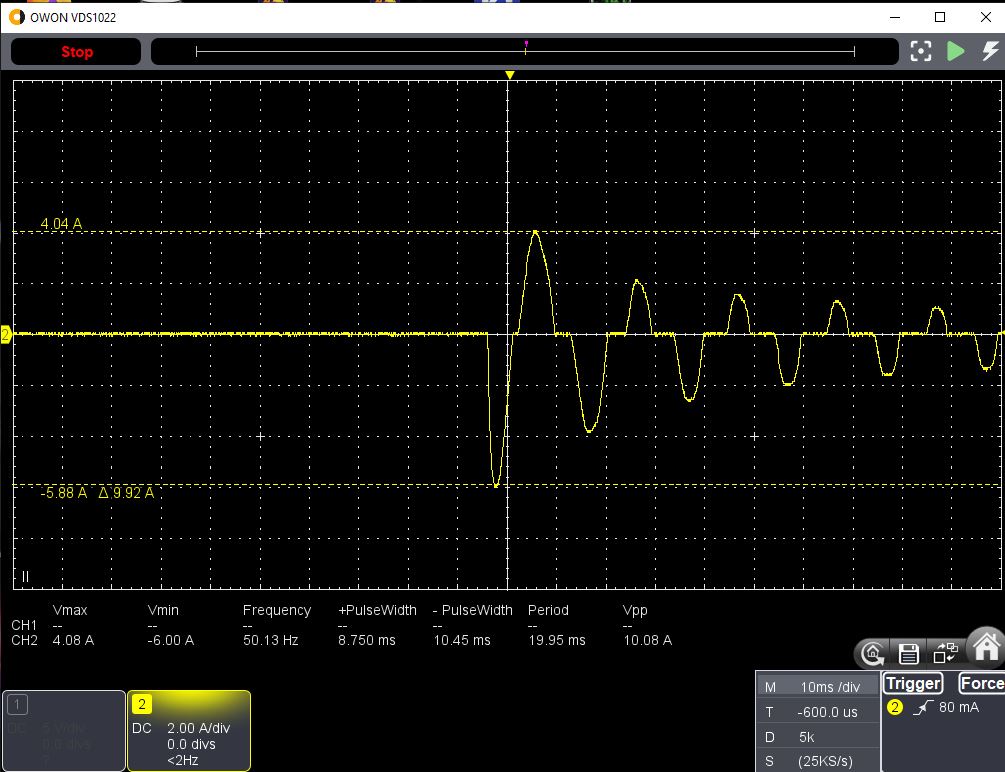Click the 0.0 divs offset value

pyautogui.click(x=191, y=744)
